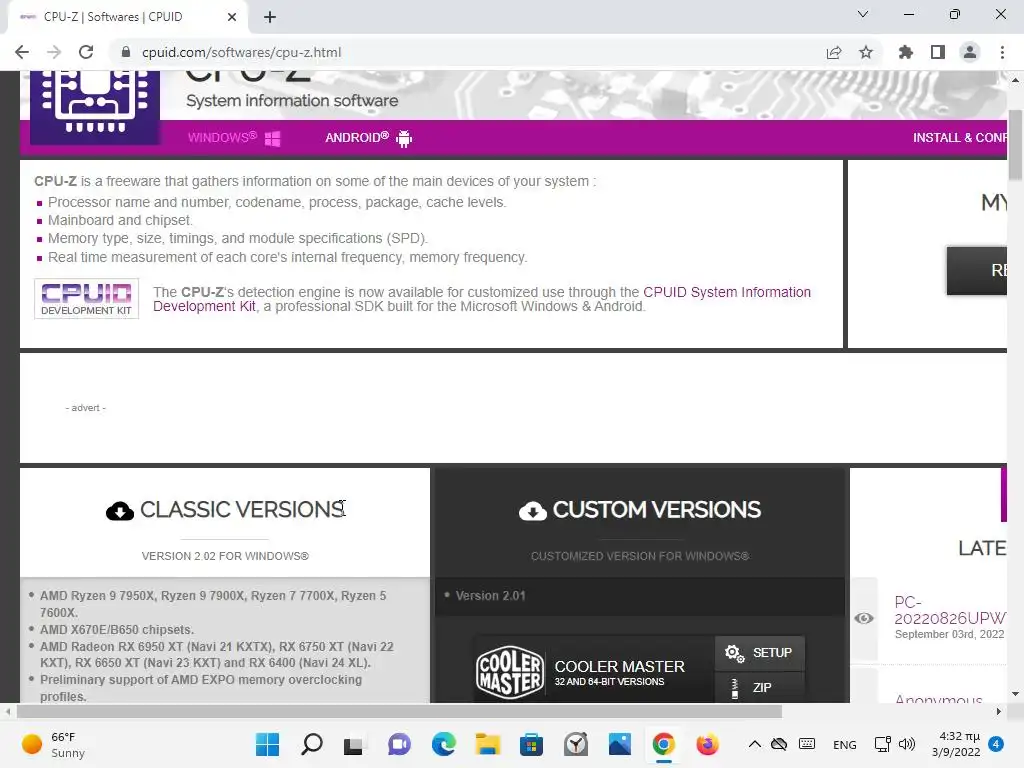
Task: Open Chrome three-dot menu
Action: [1002, 52]
